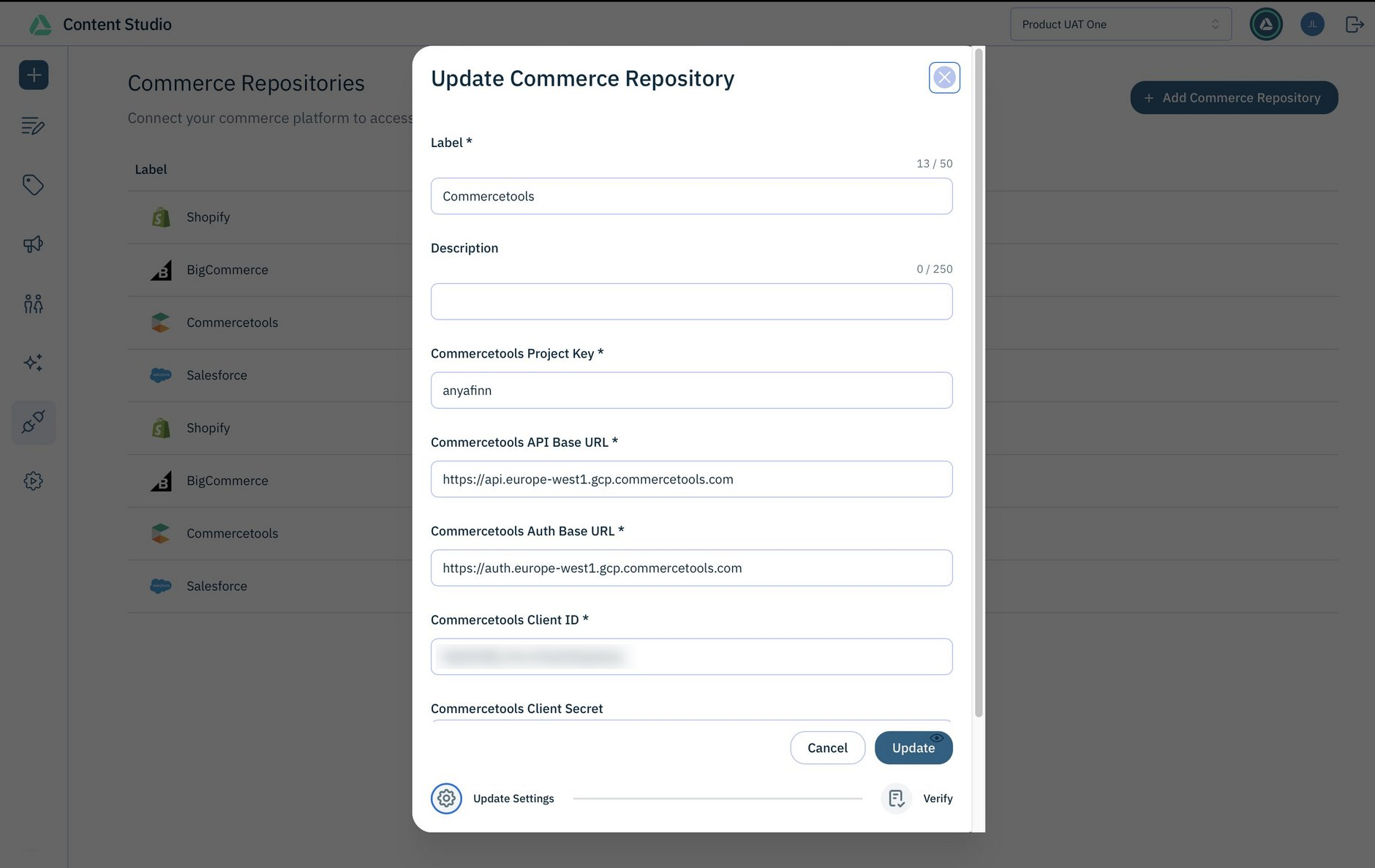Click the dialog vertical scrollbar
The height and width of the screenshot is (868, 1375).
(979, 383)
